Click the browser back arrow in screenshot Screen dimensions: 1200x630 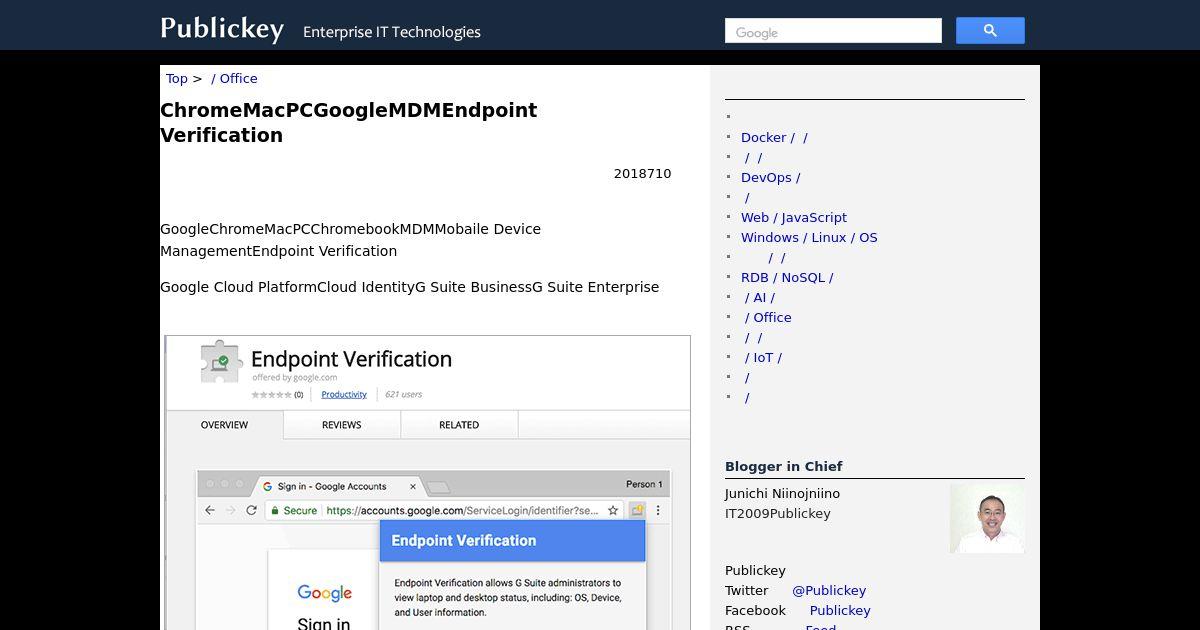pos(210,510)
